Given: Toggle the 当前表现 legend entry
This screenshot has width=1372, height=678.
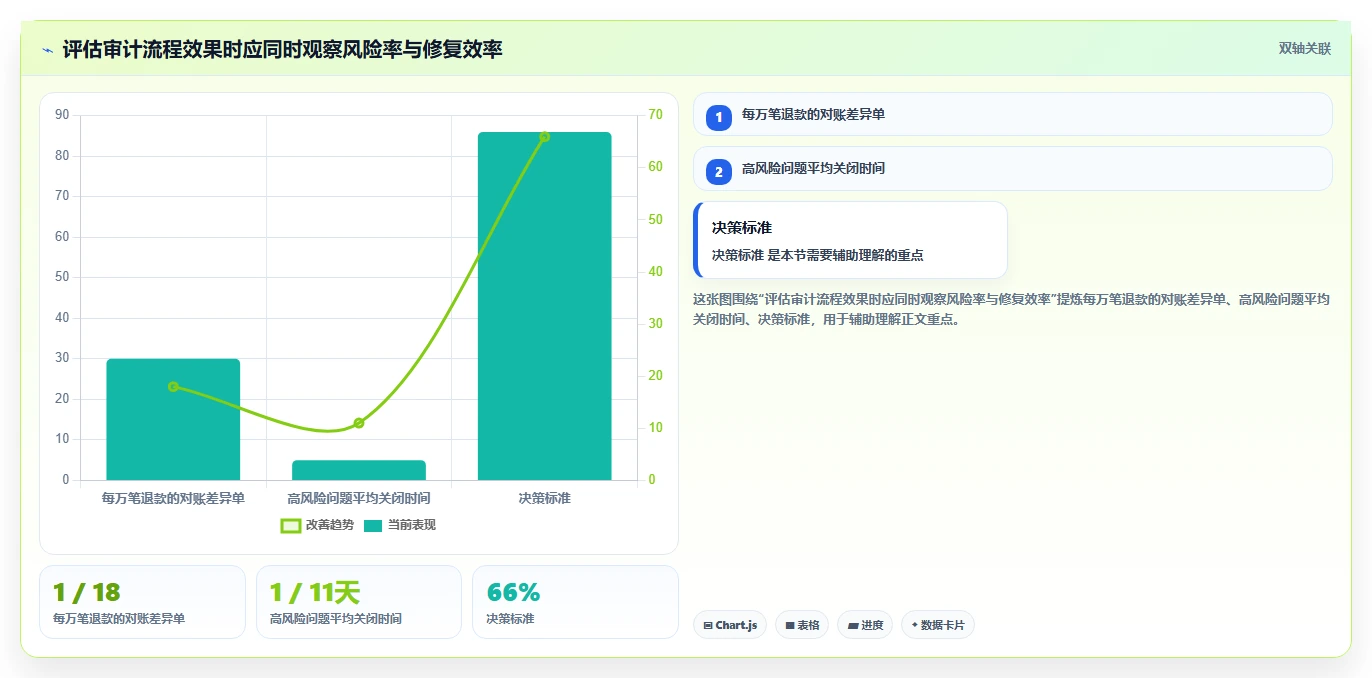Looking at the screenshot, I should (x=399, y=525).
